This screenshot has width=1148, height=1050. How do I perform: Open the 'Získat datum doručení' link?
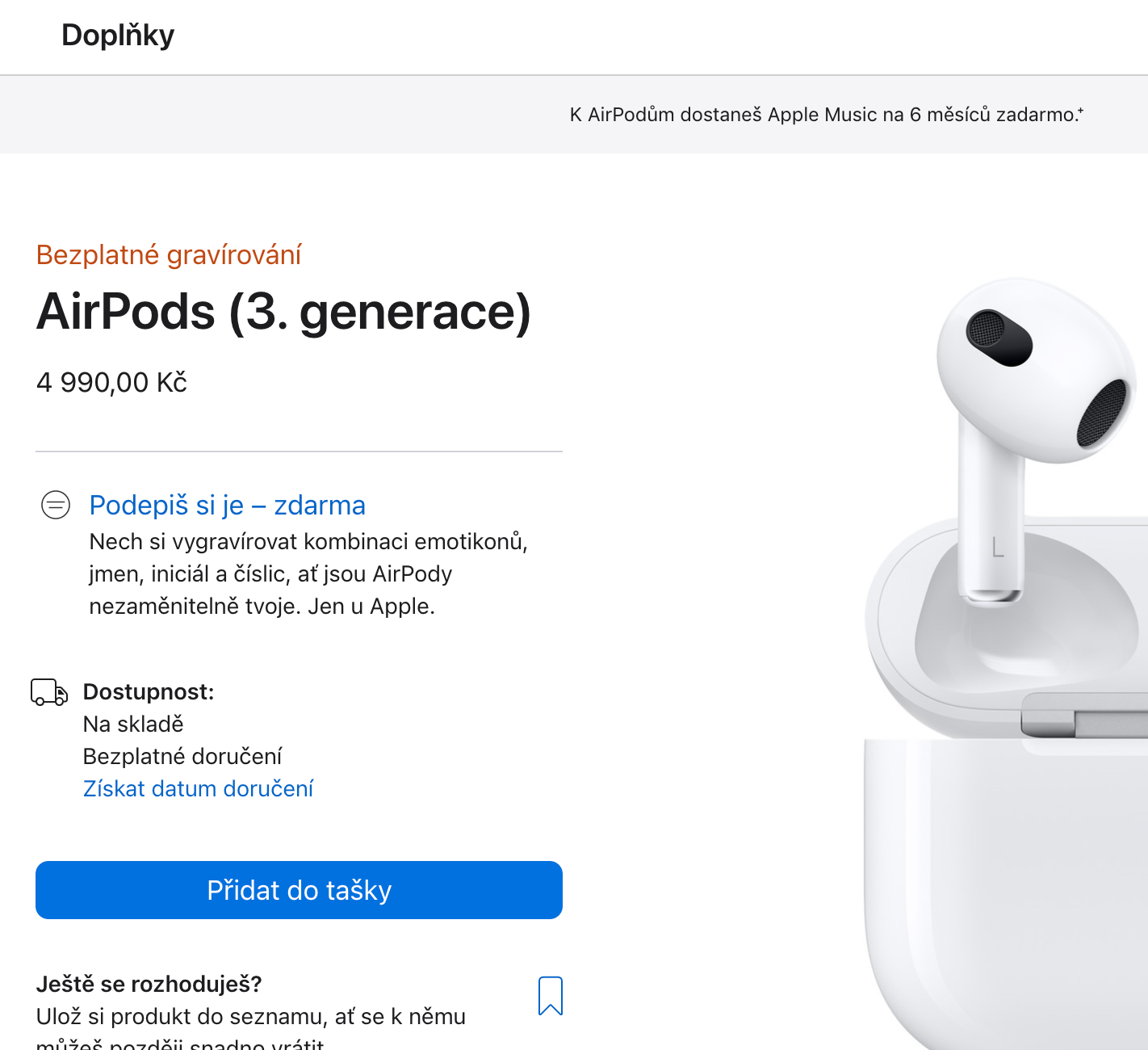click(x=198, y=788)
